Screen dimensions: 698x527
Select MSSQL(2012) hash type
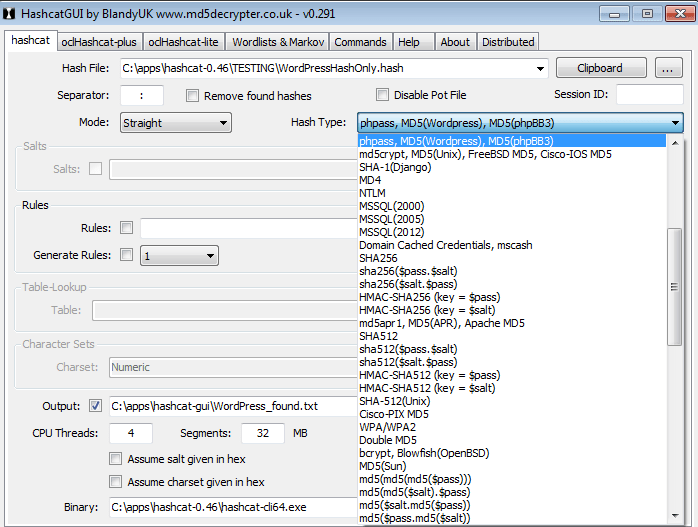pyautogui.click(x=512, y=232)
